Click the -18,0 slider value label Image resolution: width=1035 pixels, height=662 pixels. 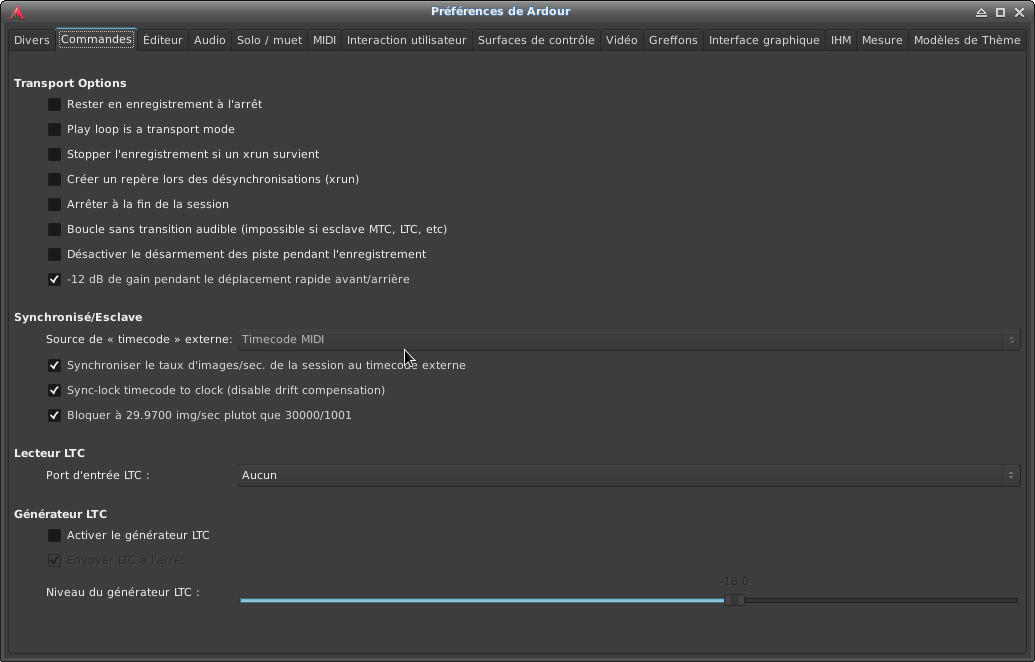tap(735, 581)
